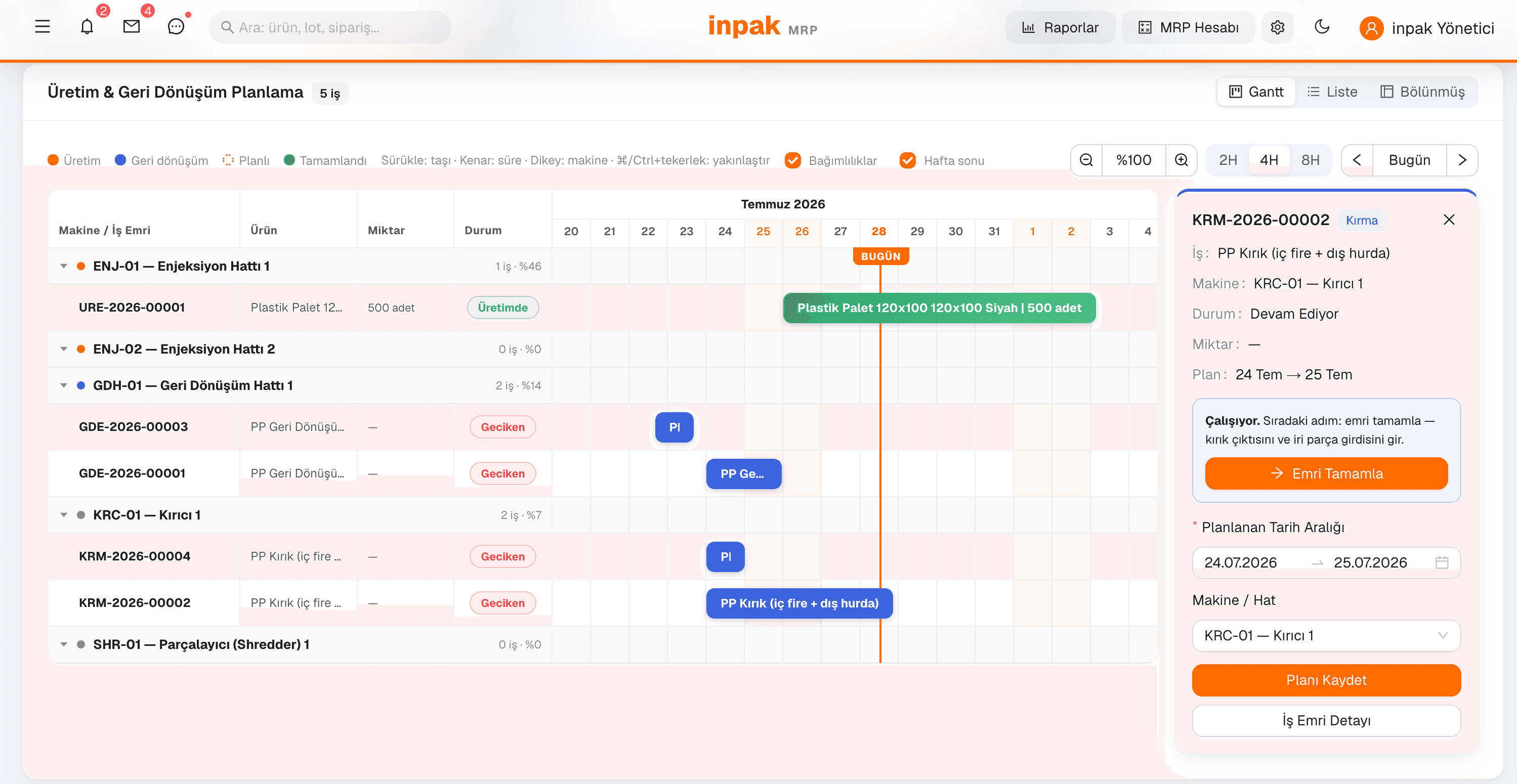
Task: Open settings gear icon
Action: (1277, 28)
